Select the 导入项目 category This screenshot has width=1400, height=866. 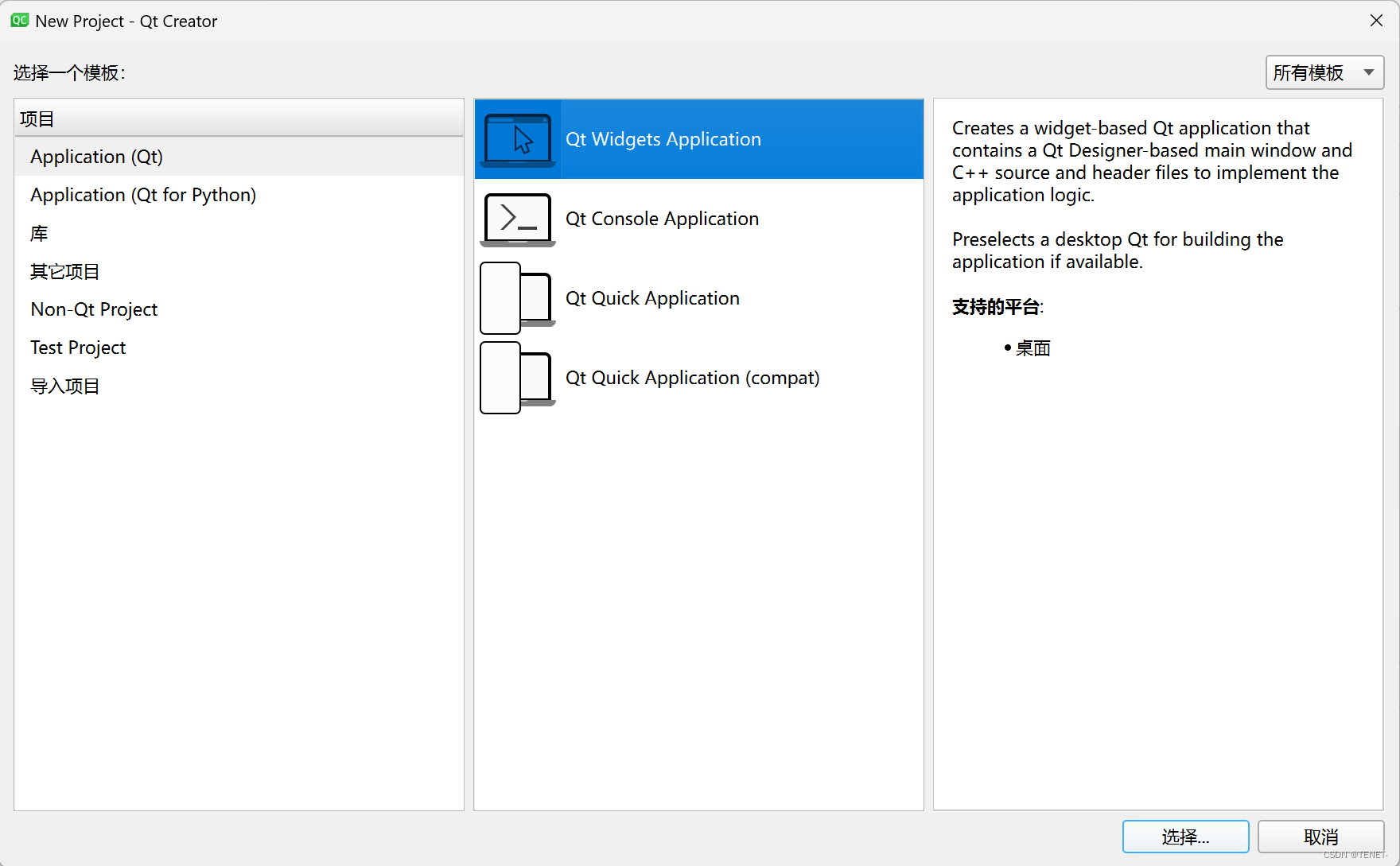[x=239, y=386]
